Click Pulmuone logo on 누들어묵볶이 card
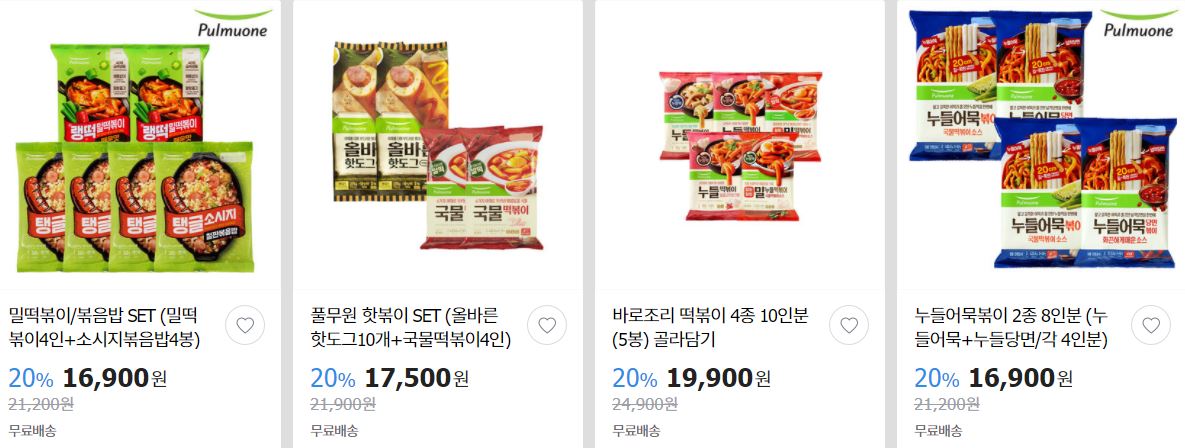 tap(1139, 23)
